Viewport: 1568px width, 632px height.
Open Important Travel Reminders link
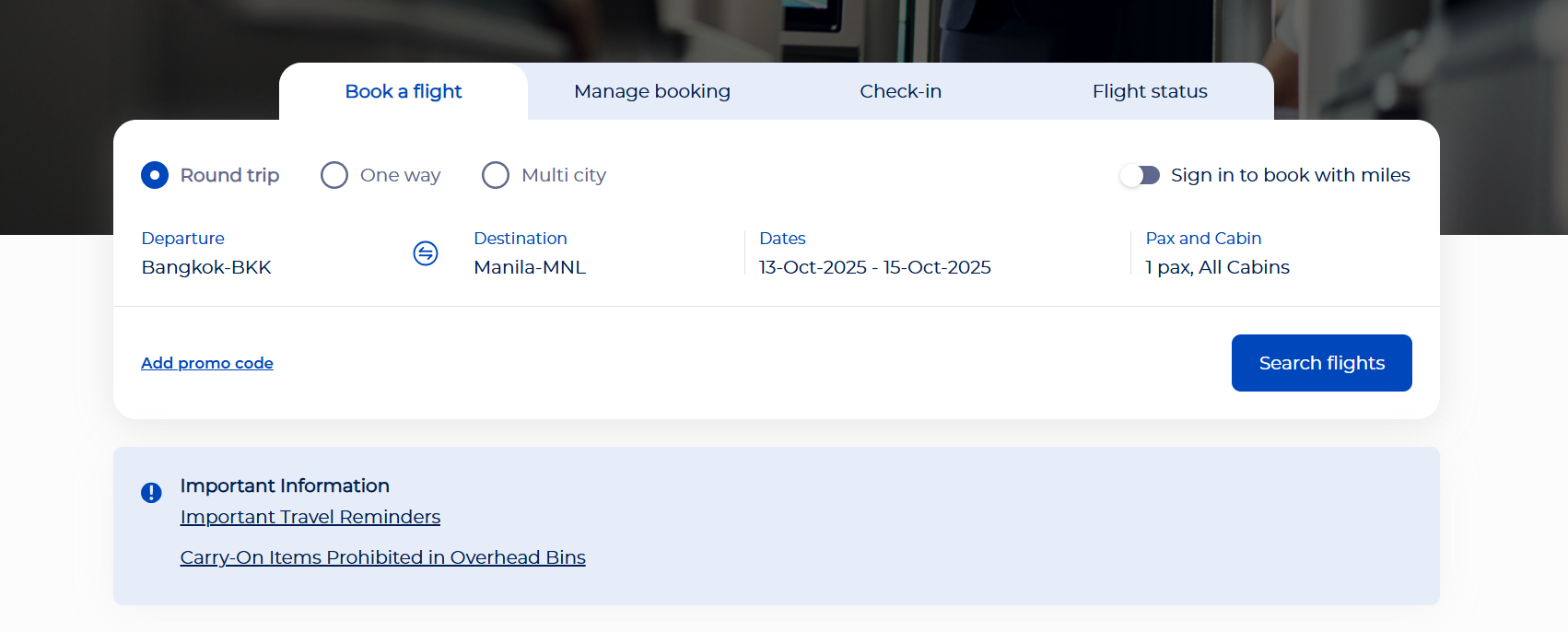click(310, 517)
